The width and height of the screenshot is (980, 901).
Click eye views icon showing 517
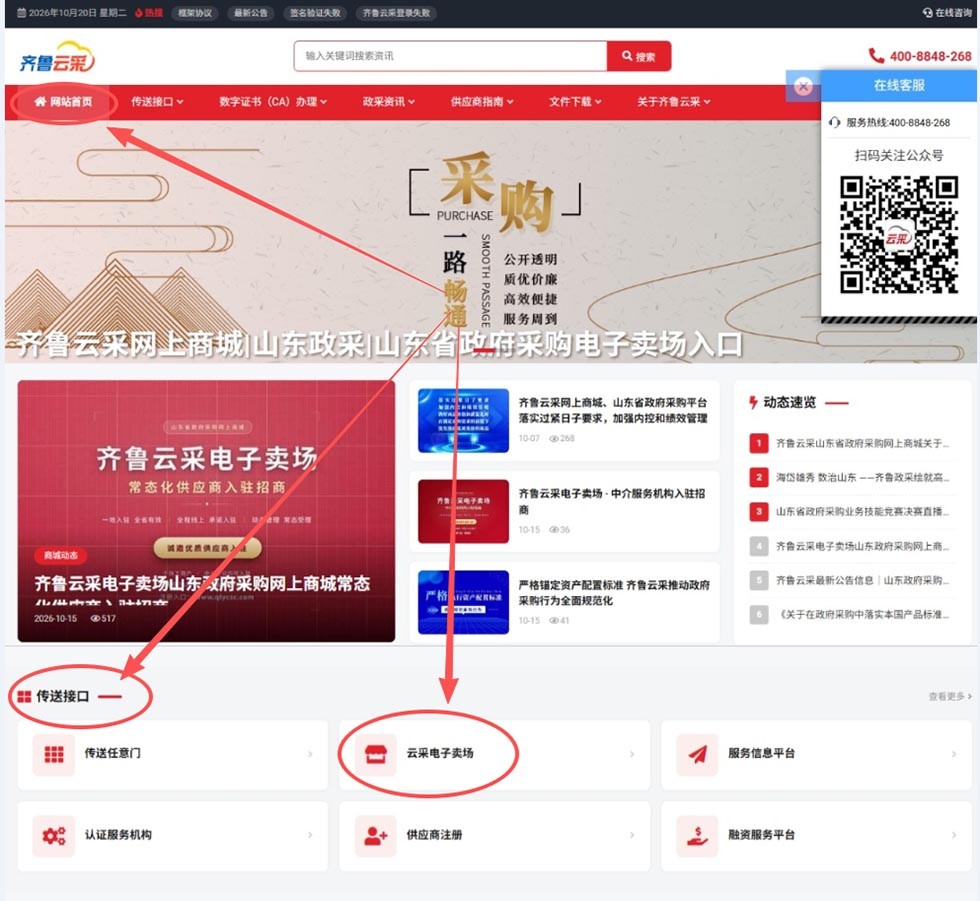pyautogui.click(x=95, y=619)
